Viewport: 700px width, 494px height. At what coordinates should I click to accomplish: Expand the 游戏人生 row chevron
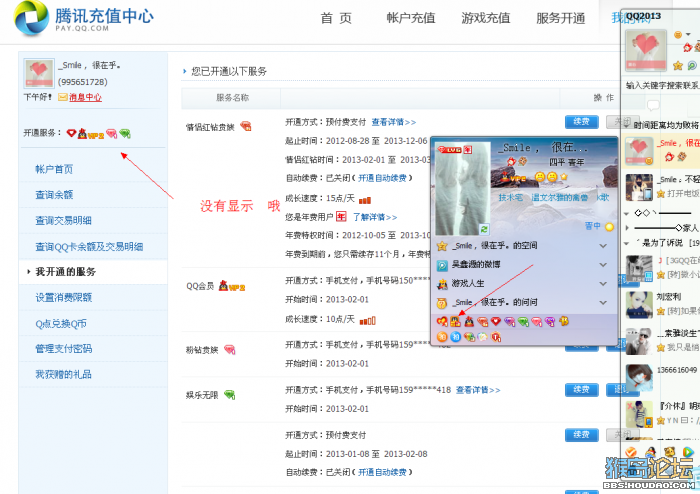603,284
